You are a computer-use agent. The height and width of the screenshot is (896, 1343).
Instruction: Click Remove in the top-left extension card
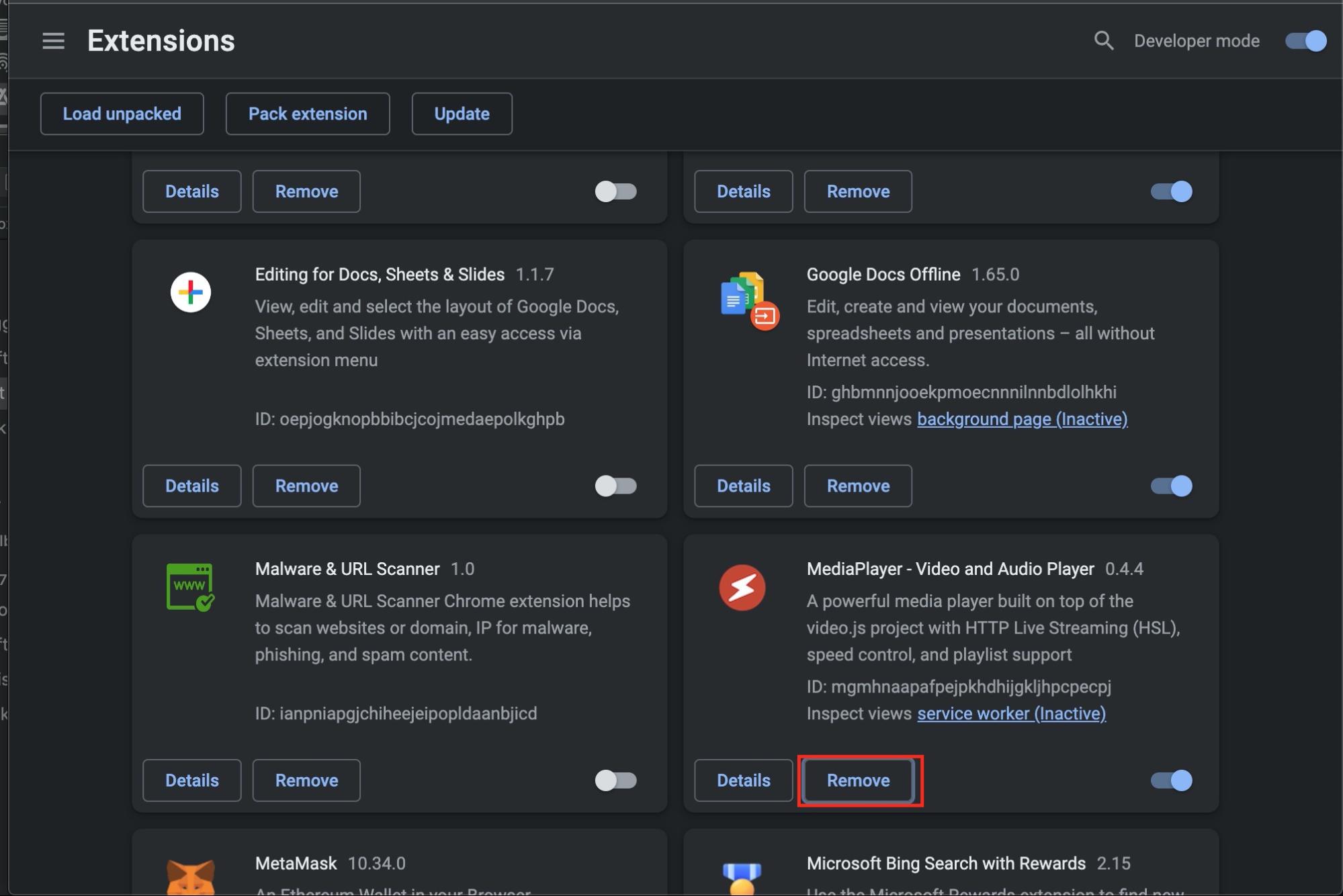(x=306, y=191)
